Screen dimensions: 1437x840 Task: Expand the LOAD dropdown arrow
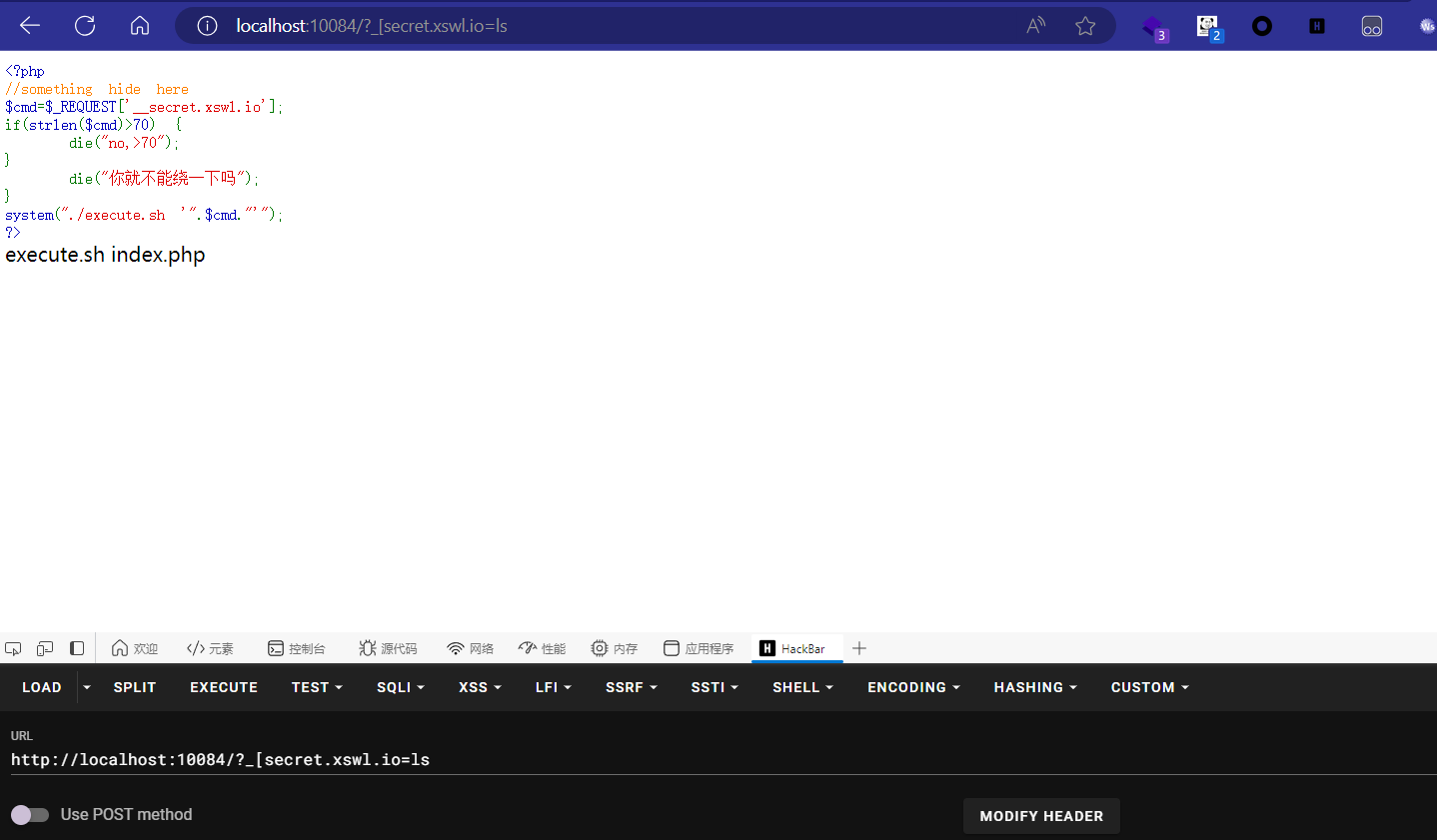[x=87, y=687]
